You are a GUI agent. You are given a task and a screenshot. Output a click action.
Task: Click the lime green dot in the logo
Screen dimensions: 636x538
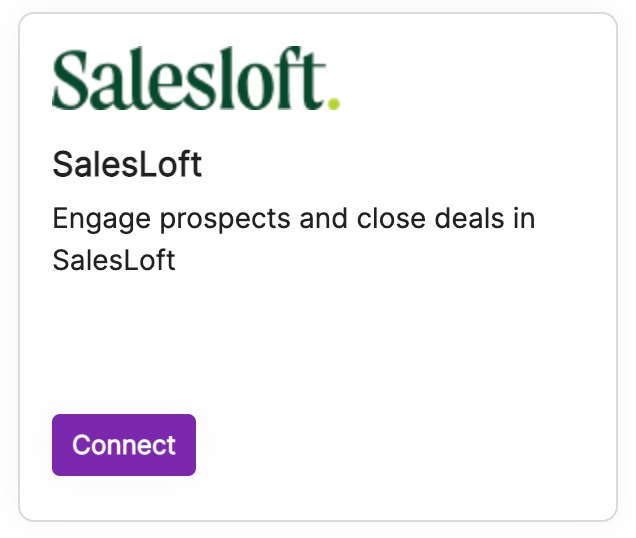[x=333, y=102]
